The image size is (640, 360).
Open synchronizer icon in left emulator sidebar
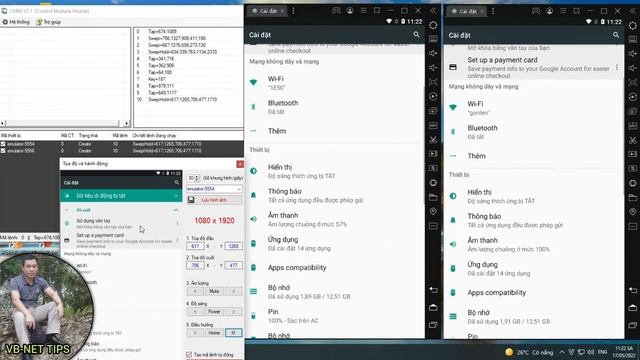coord(433,96)
